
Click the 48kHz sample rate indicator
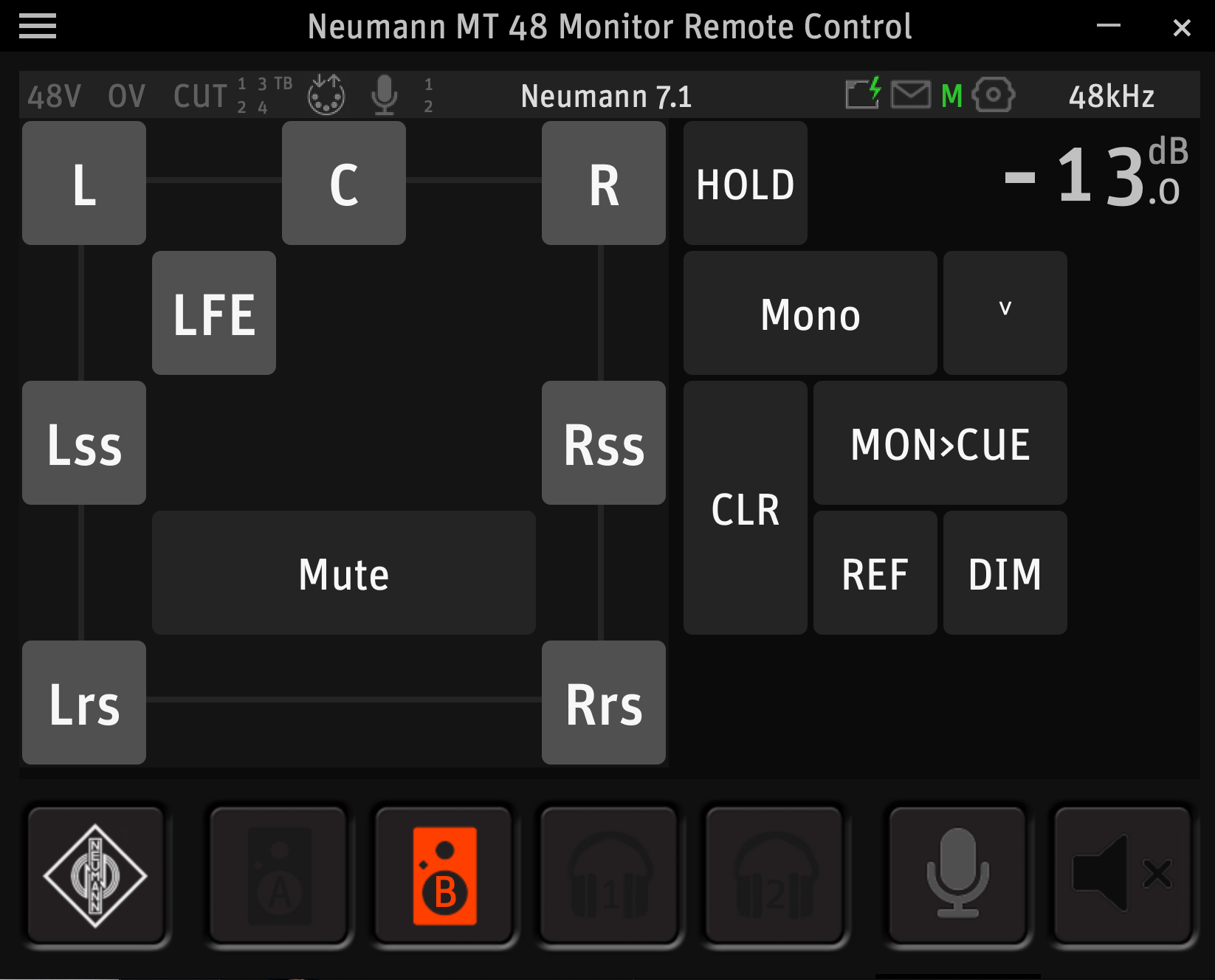(x=1111, y=96)
